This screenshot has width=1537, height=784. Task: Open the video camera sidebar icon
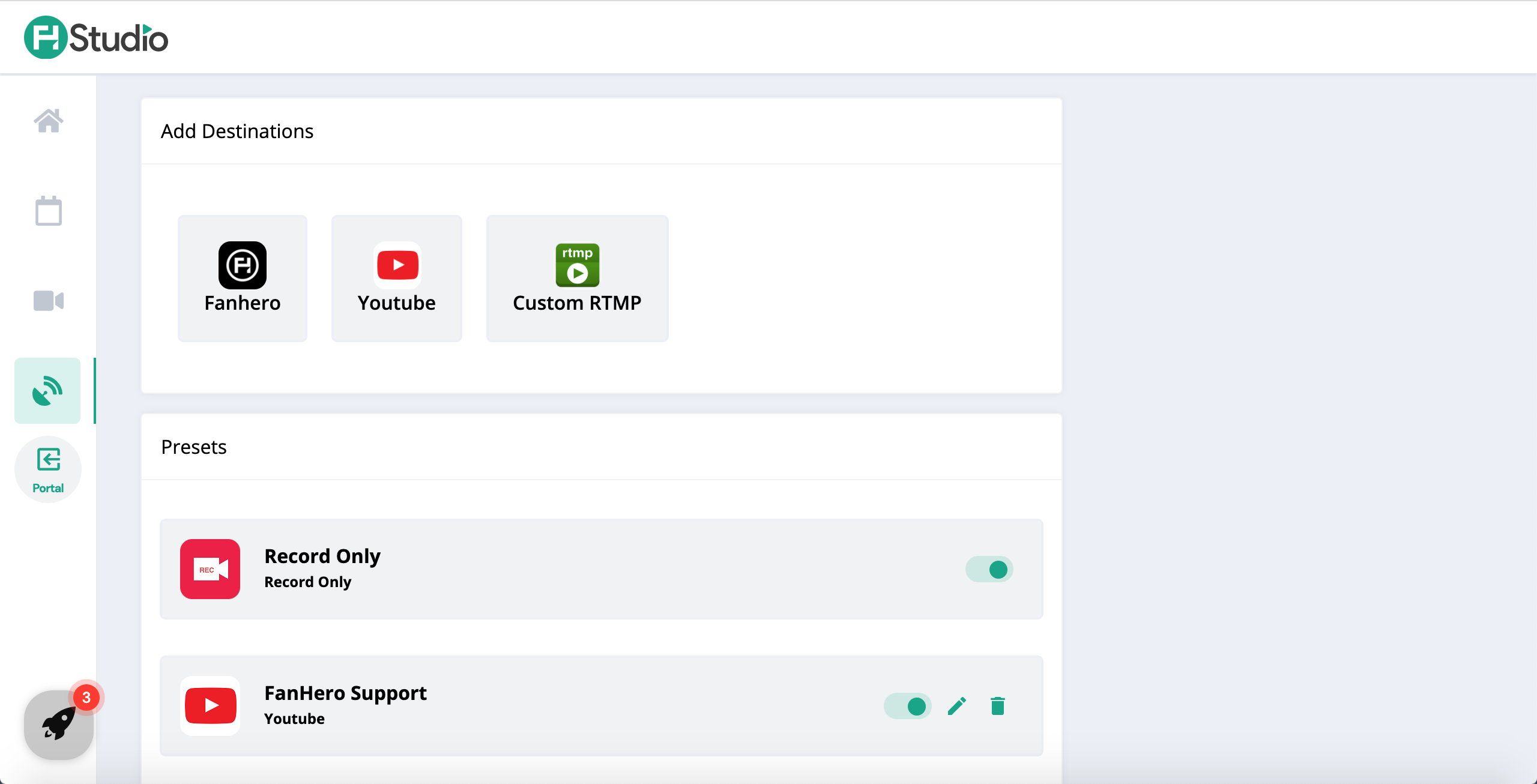[48, 300]
